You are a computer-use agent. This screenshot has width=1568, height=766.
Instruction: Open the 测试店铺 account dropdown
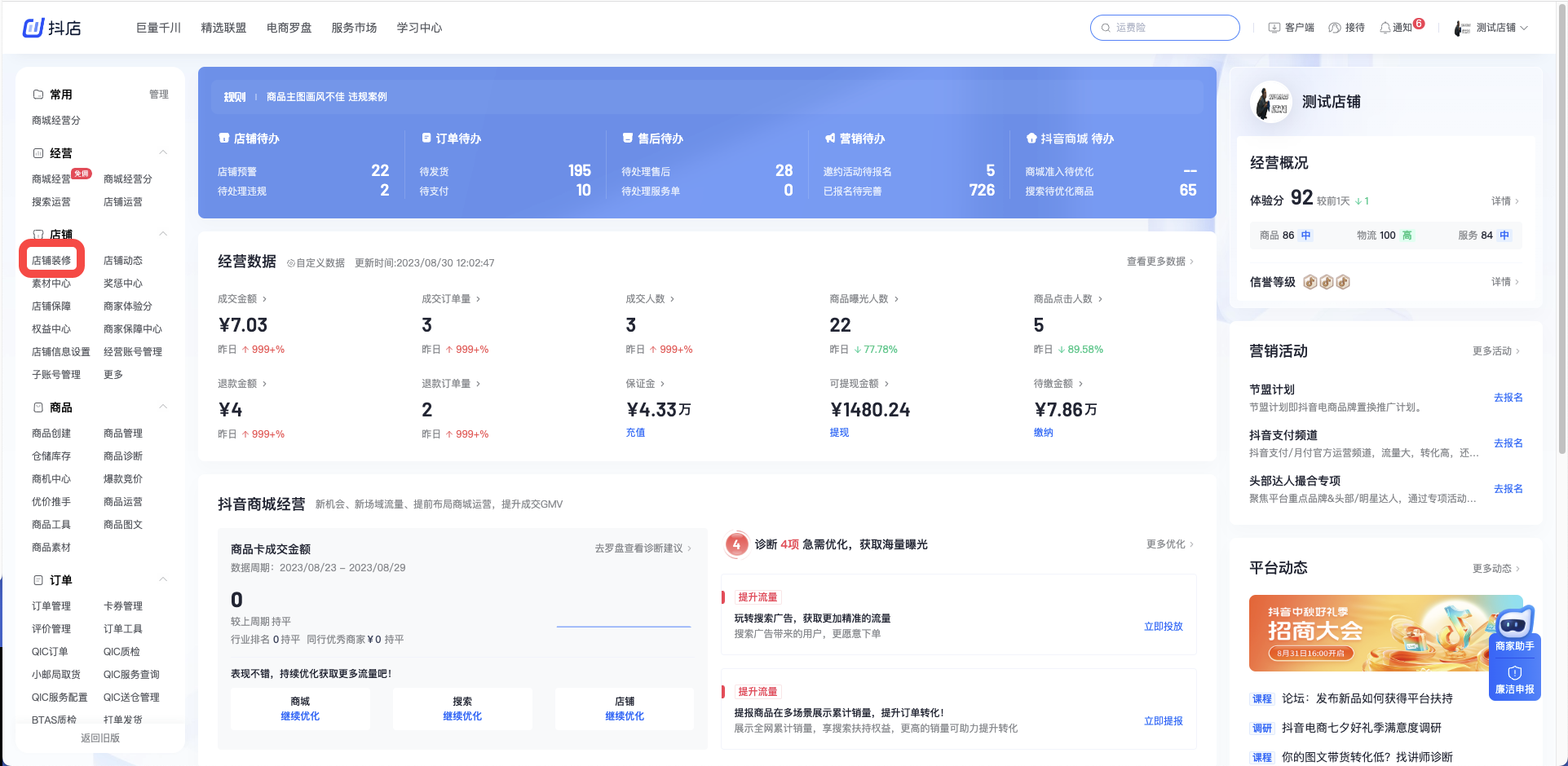[1523, 28]
